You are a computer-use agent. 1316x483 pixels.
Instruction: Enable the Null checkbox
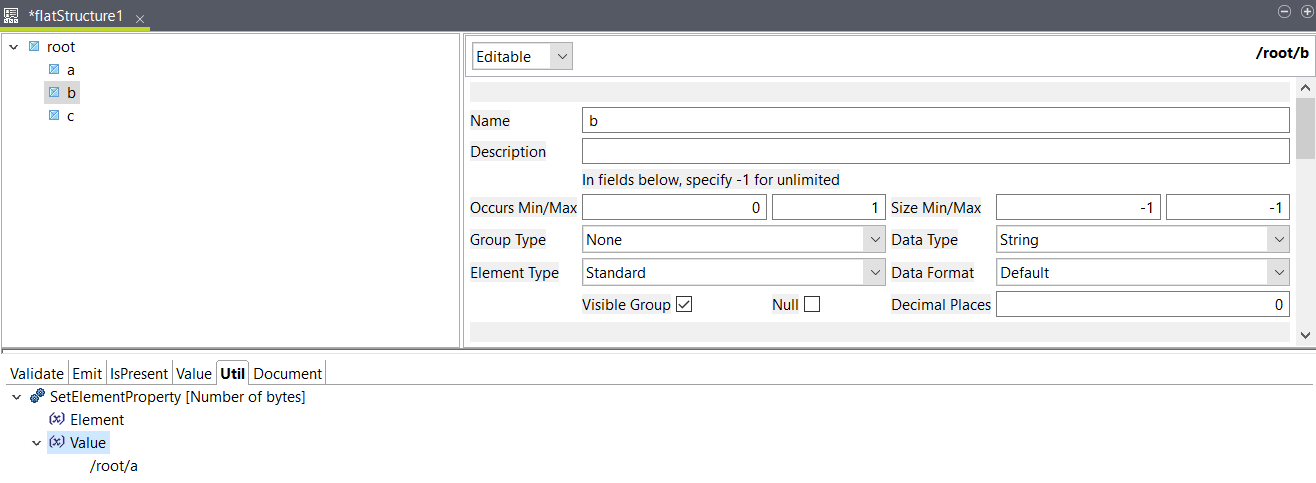pyautogui.click(x=812, y=305)
